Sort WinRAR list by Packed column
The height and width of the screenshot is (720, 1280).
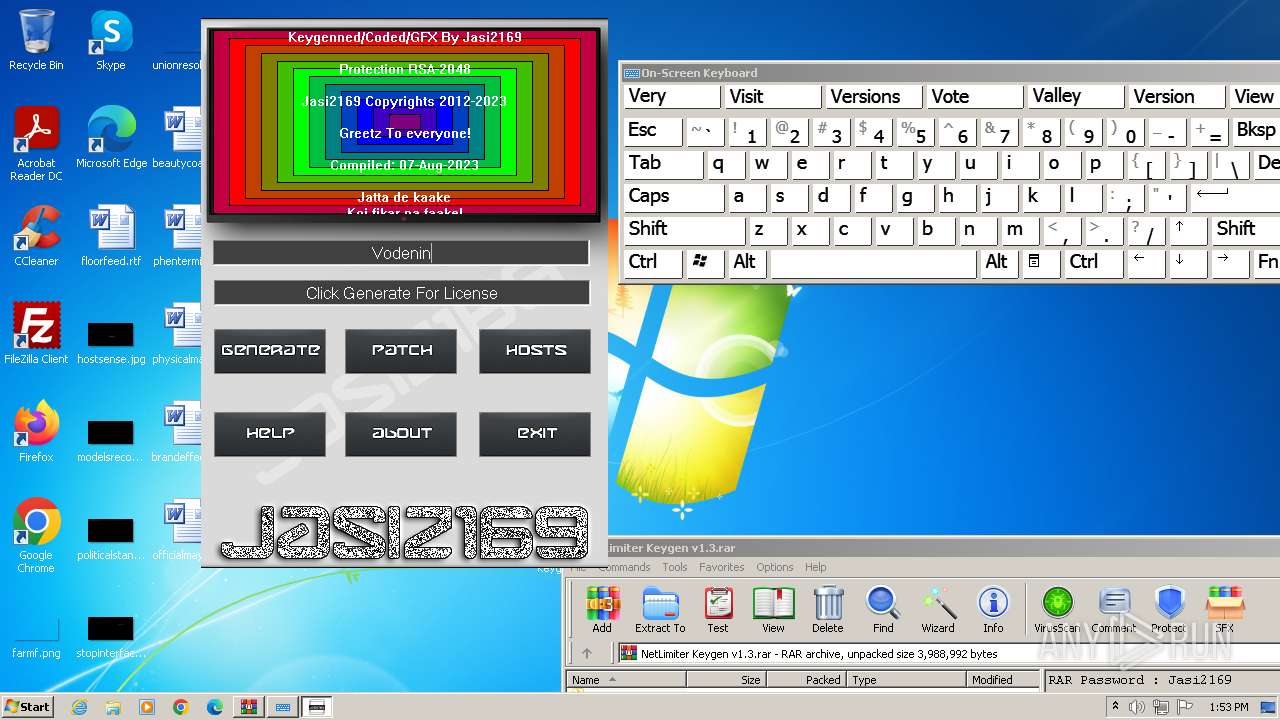(806, 680)
